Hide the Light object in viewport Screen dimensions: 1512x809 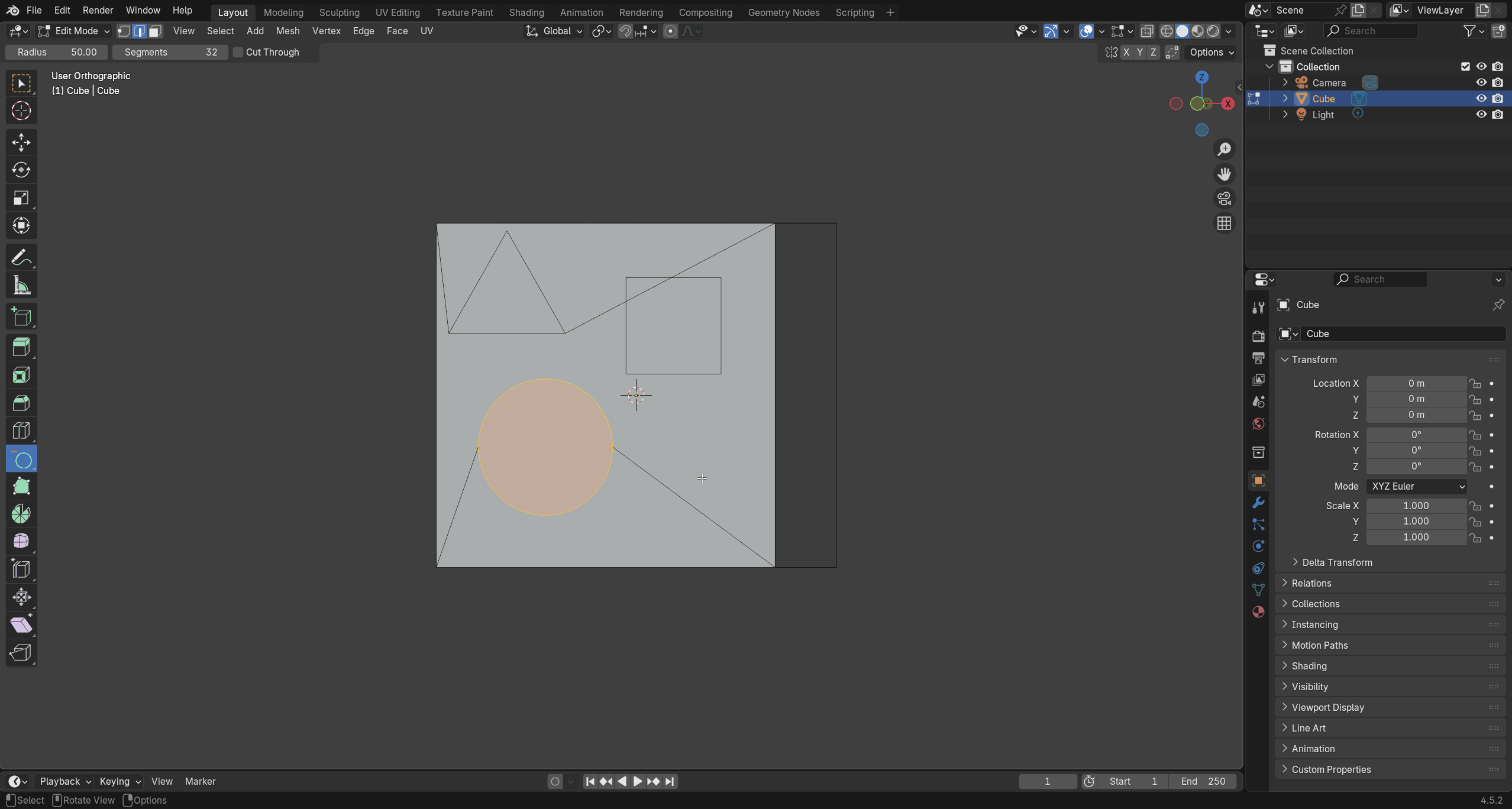(1481, 114)
